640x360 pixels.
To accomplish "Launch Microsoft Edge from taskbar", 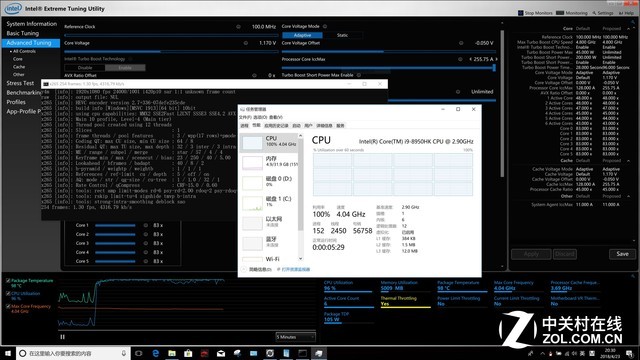I will click(x=156, y=353).
